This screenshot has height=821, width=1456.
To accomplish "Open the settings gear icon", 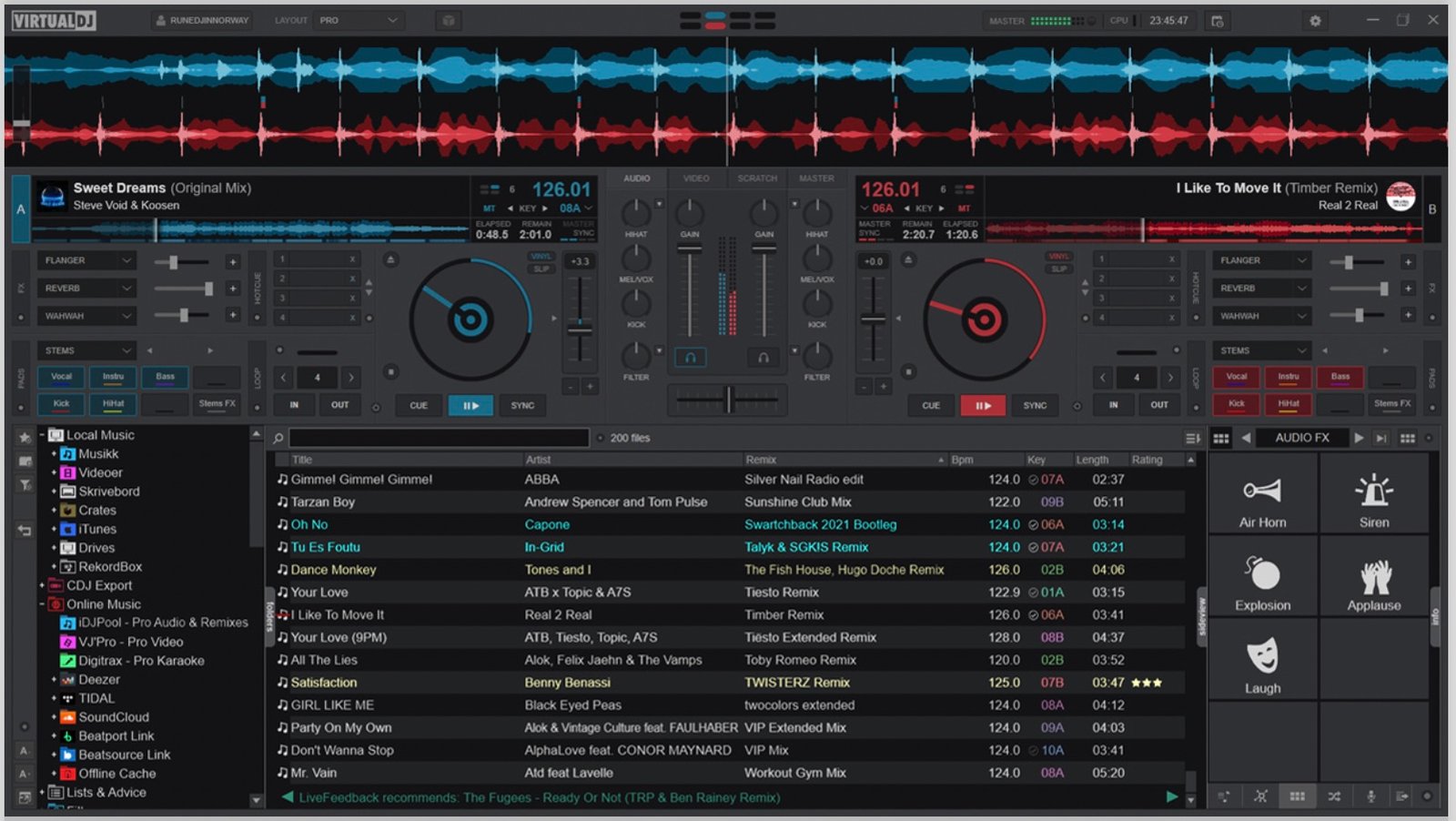I will (1315, 20).
